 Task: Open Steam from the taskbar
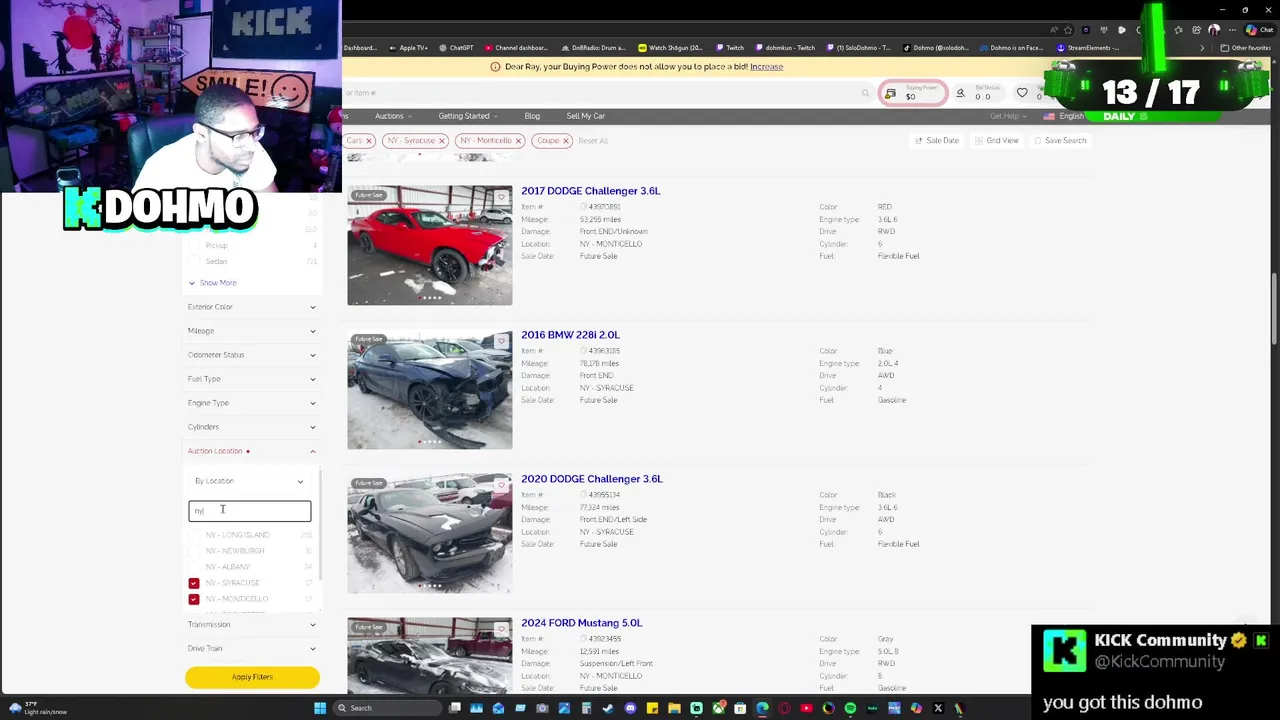608,708
